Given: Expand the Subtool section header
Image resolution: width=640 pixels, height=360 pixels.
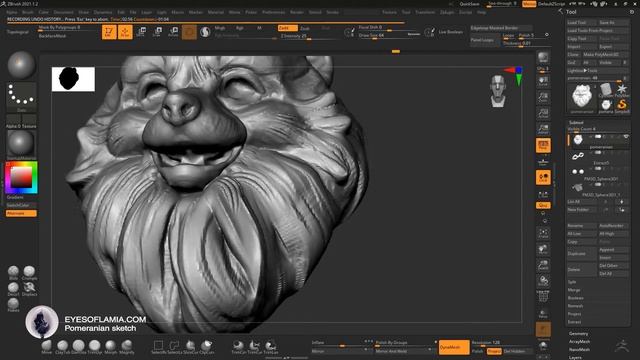Looking at the screenshot, I should [576, 122].
